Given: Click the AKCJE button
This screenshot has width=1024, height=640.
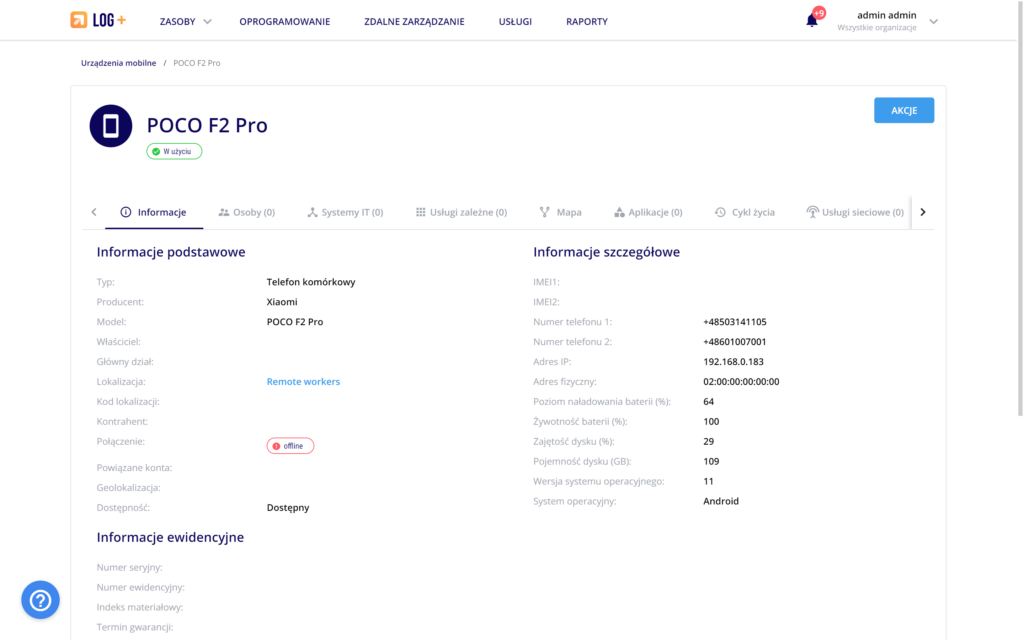Looking at the screenshot, I should pyautogui.click(x=904, y=110).
